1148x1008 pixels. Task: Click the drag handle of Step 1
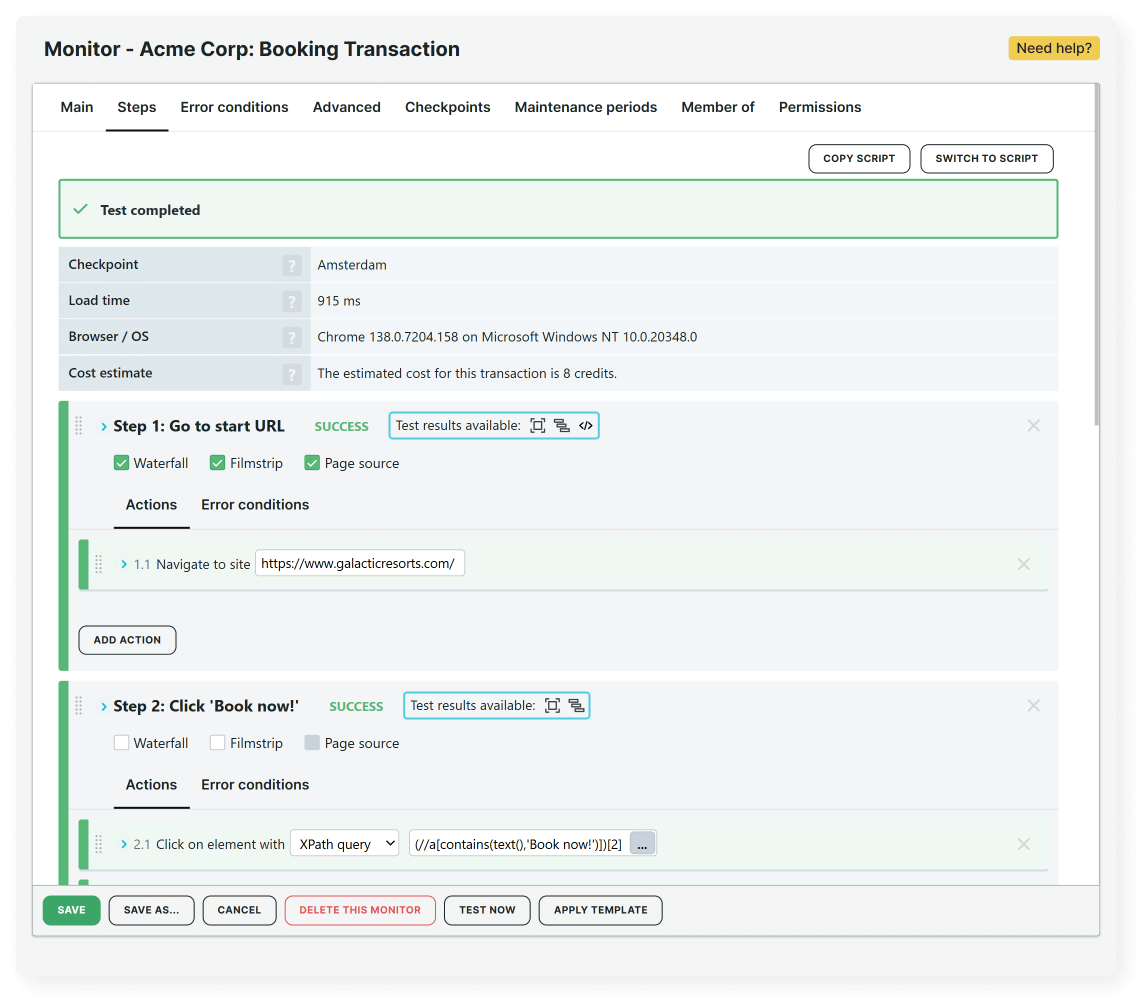[78, 425]
